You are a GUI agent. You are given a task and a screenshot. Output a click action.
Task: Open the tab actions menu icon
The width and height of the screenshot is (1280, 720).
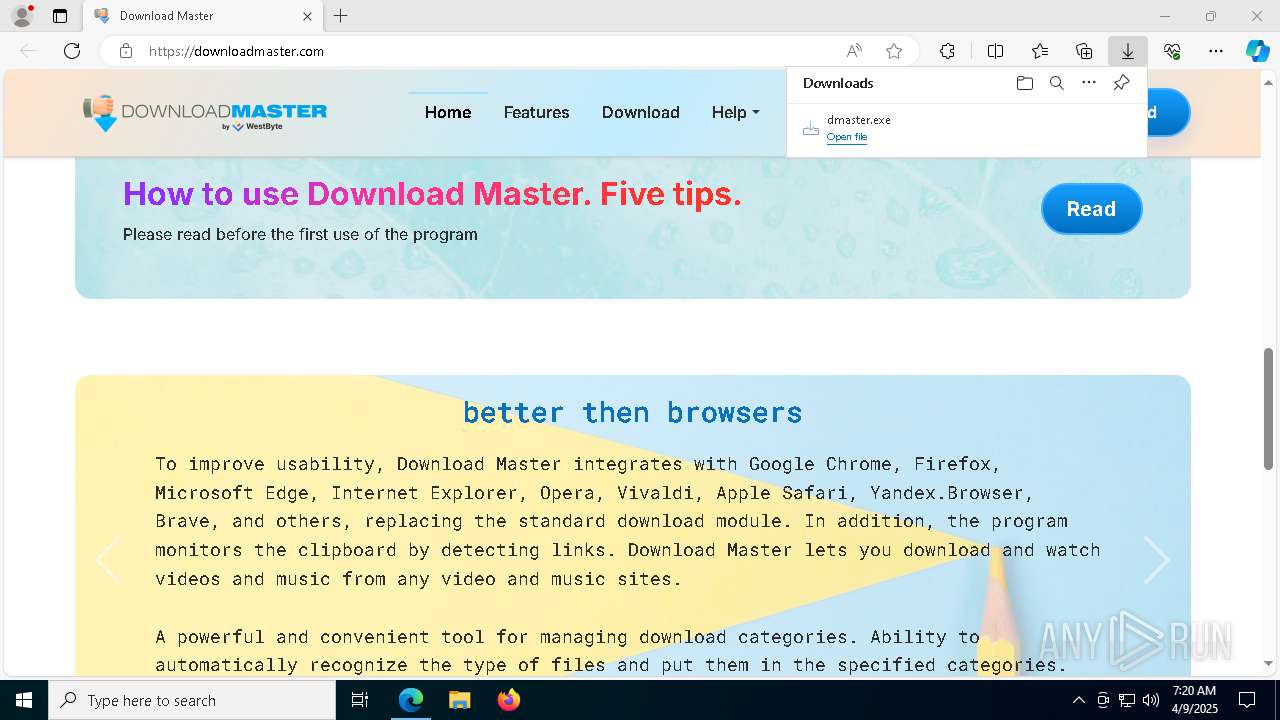60,16
